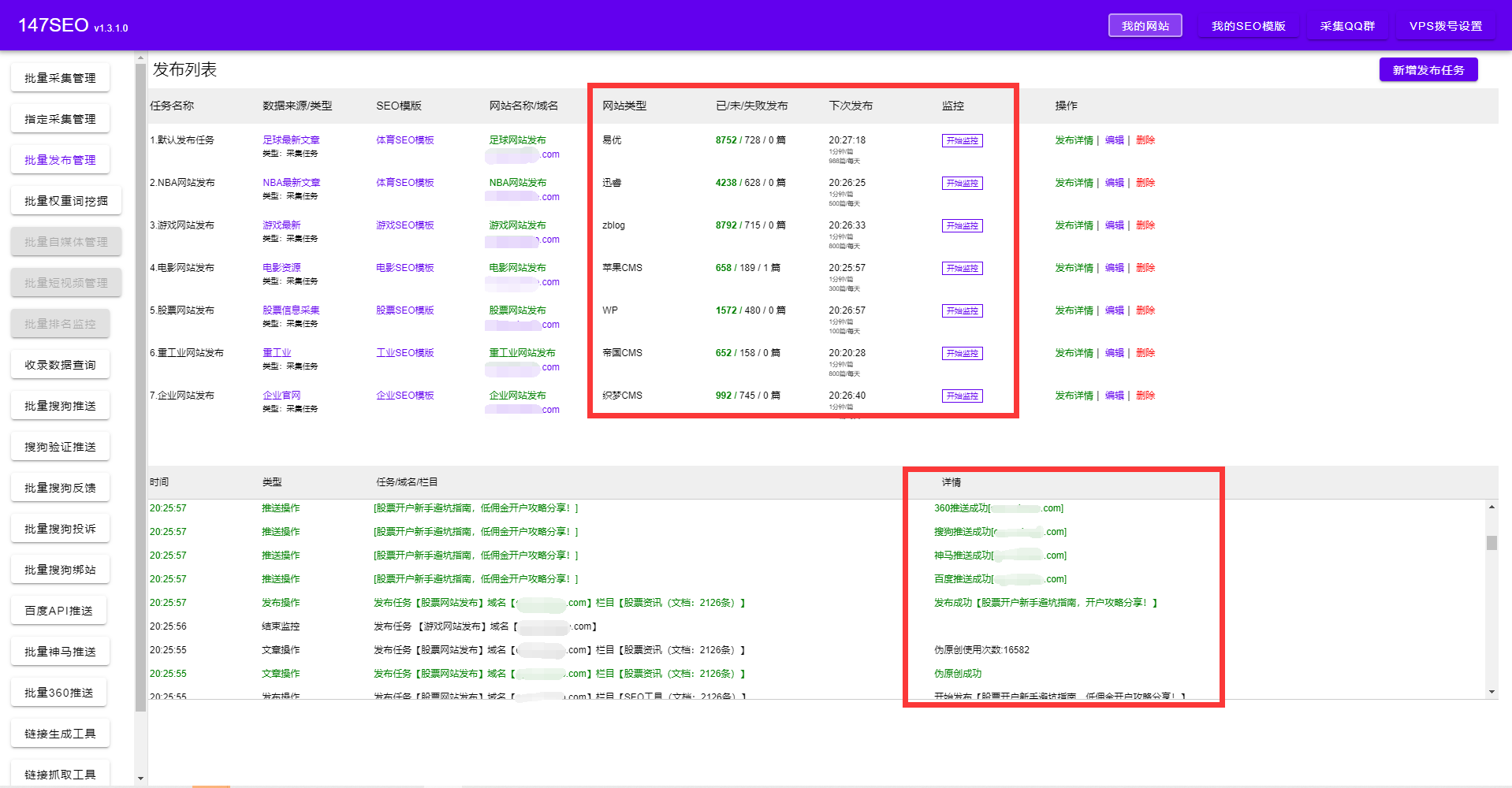The width and height of the screenshot is (1512, 788).
Task: Start monitoring for 企业网站发布 row
Action: click(x=962, y=396)
